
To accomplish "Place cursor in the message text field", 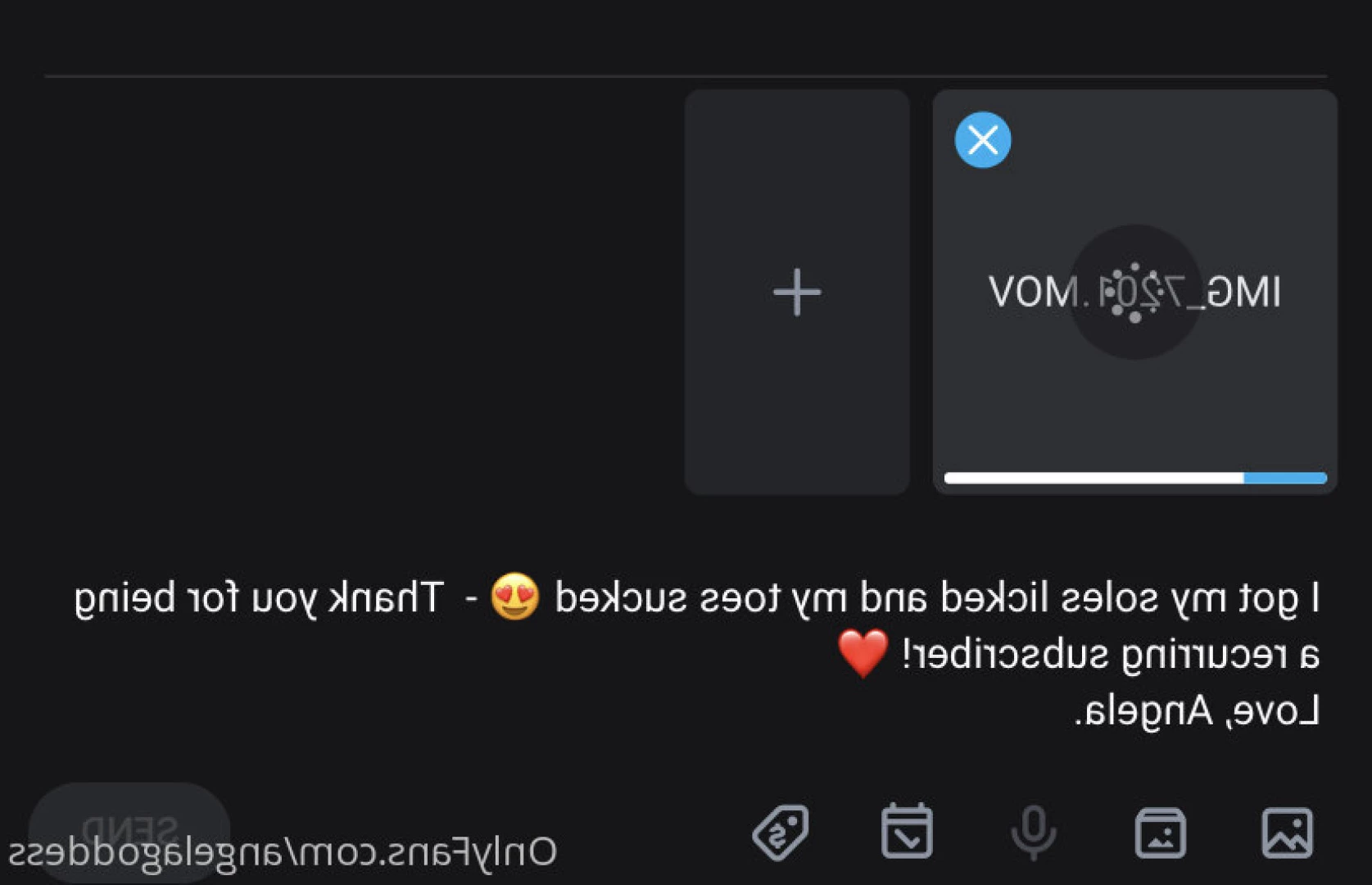I will (x=696, y=654).
